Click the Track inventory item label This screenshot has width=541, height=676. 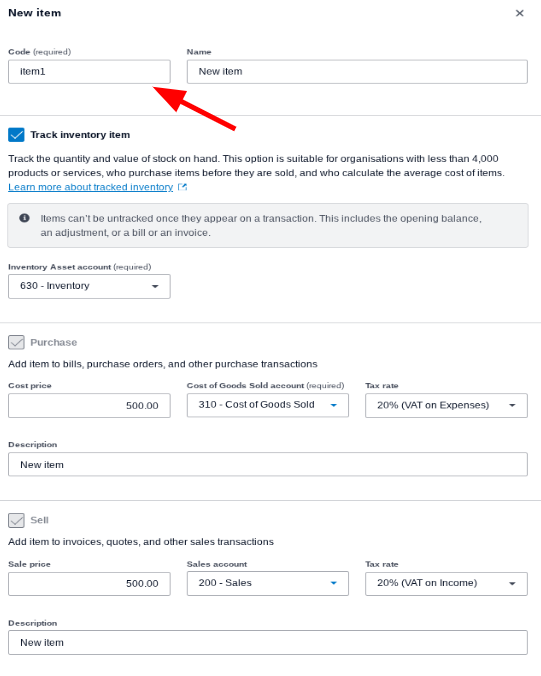pos(80,135)
